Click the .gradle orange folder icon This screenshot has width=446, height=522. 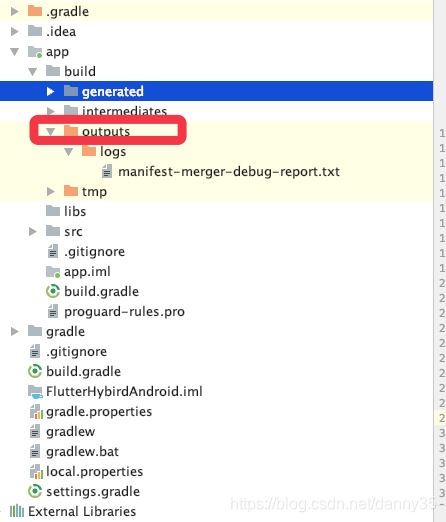(35, 11)
